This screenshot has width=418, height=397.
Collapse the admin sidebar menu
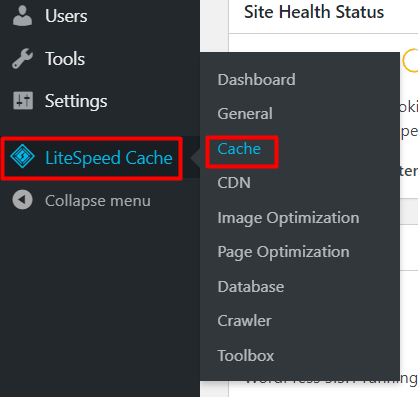pyautogui.click(x=98, y=201)
